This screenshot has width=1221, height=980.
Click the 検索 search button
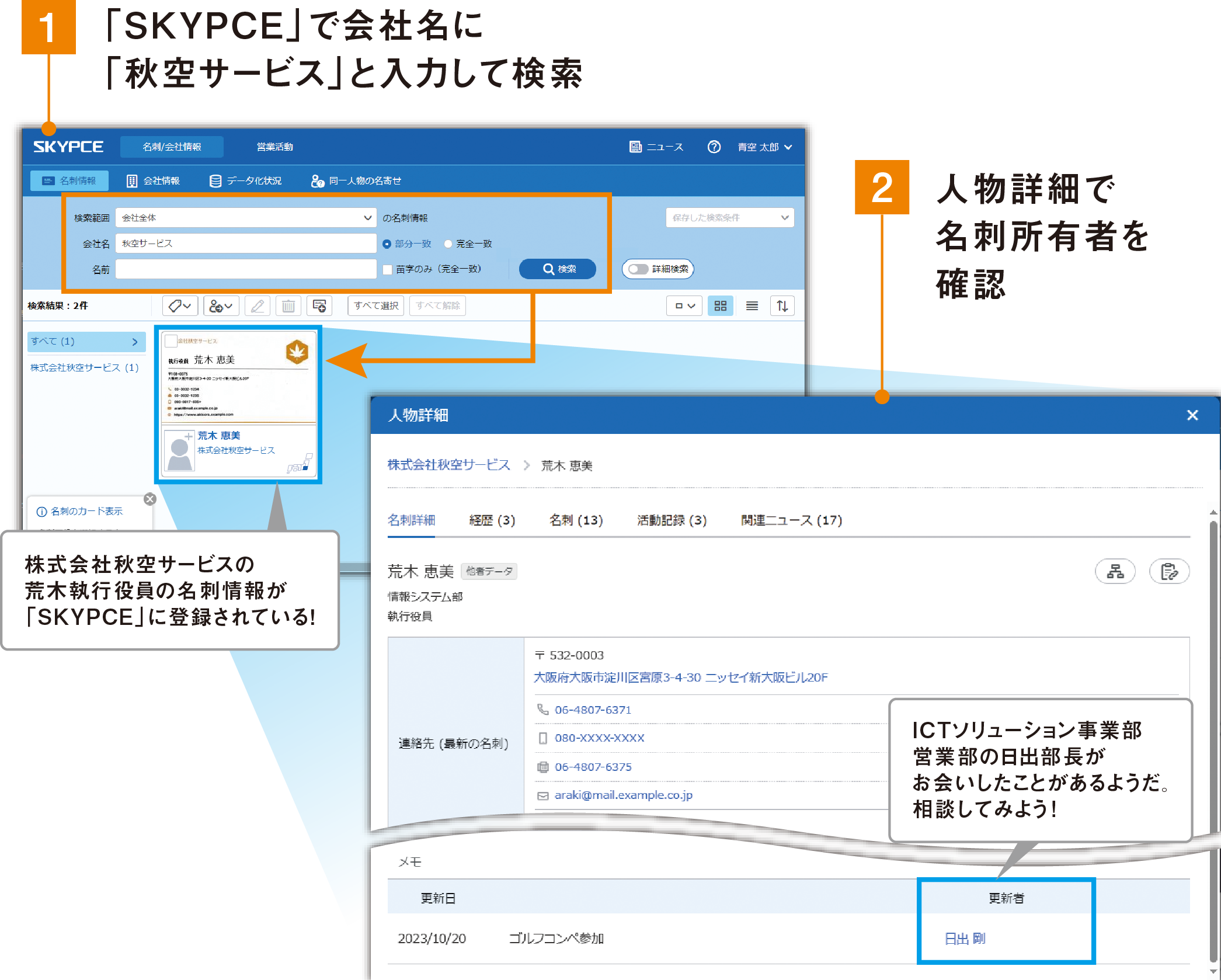[557, 269]
